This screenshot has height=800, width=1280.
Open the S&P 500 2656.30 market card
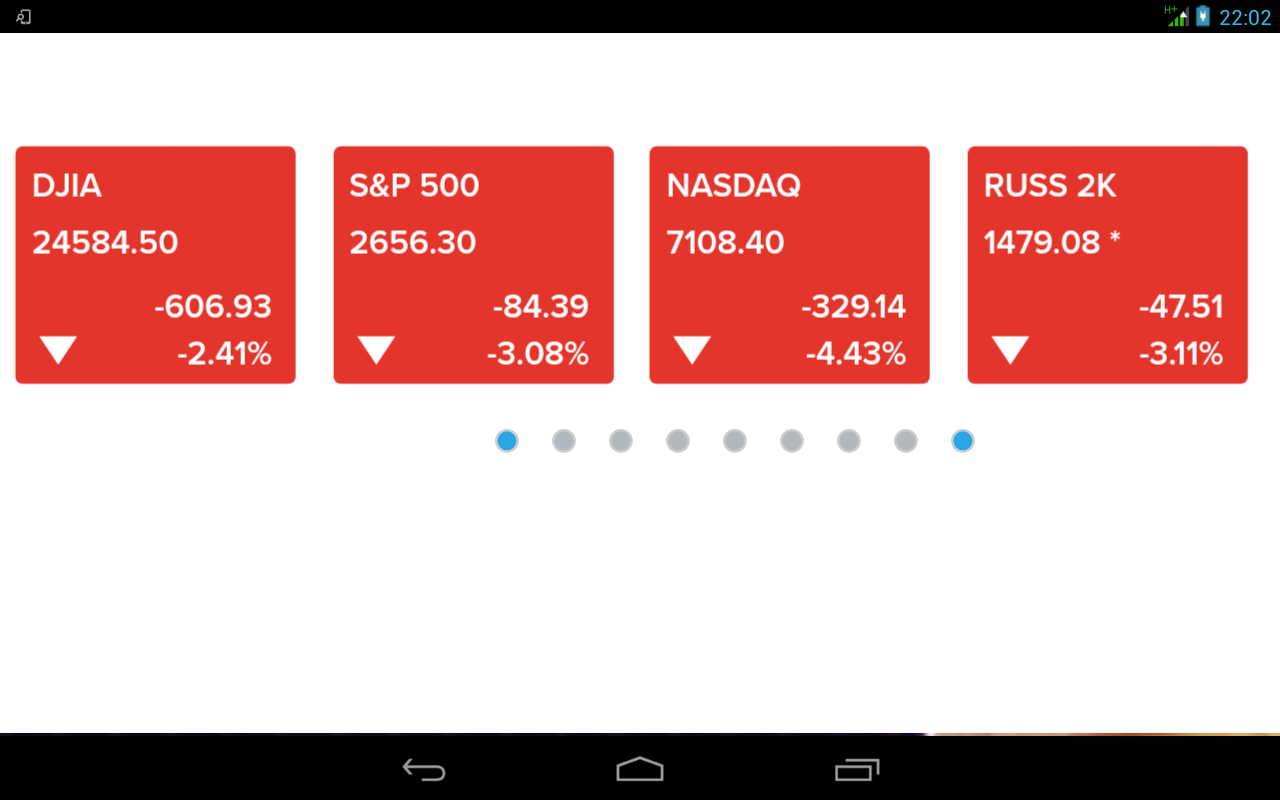473,265
